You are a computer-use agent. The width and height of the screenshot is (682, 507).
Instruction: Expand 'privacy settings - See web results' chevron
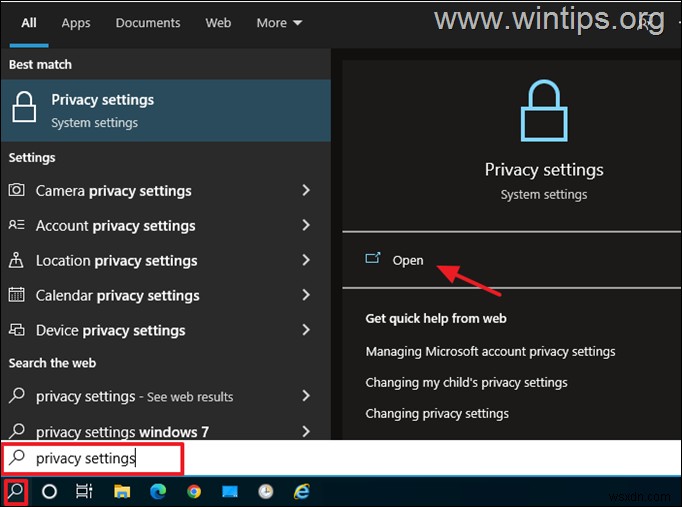(306, 396)
